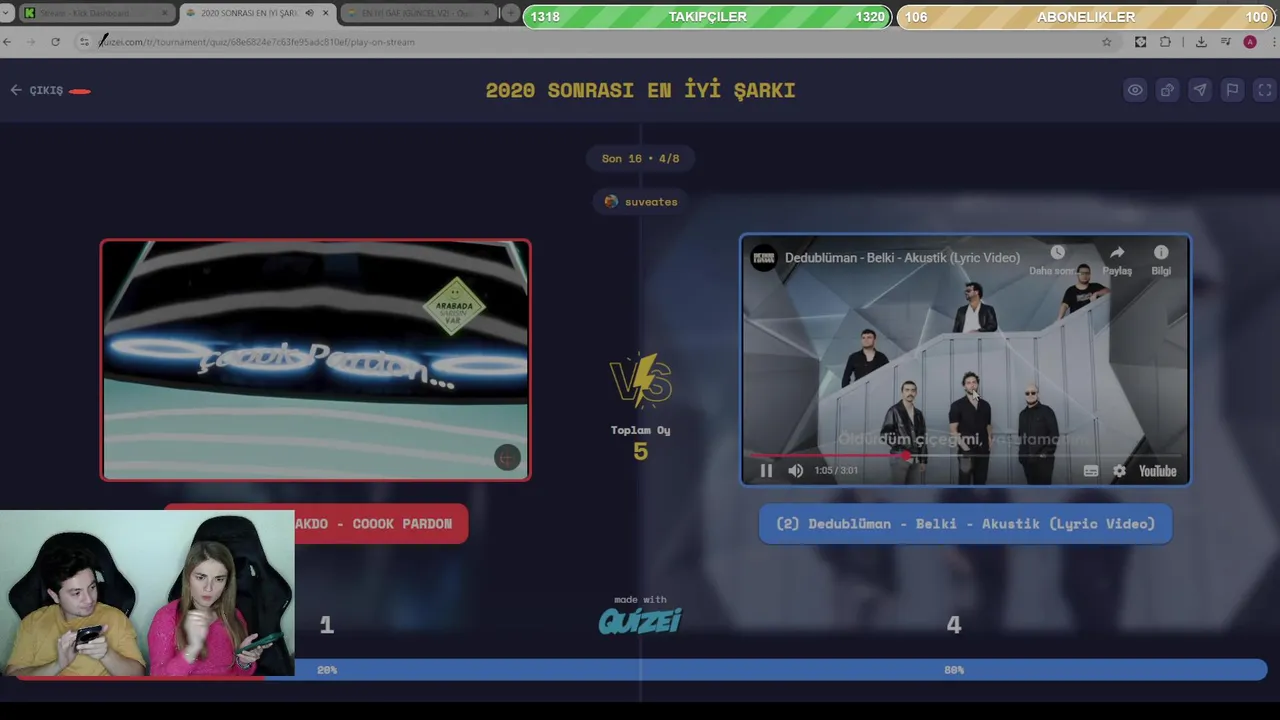Toggle fullscreen icon in quiz header
Image resolution: width=1280 pixels, height=720 pixels.
coord(1265,90)
